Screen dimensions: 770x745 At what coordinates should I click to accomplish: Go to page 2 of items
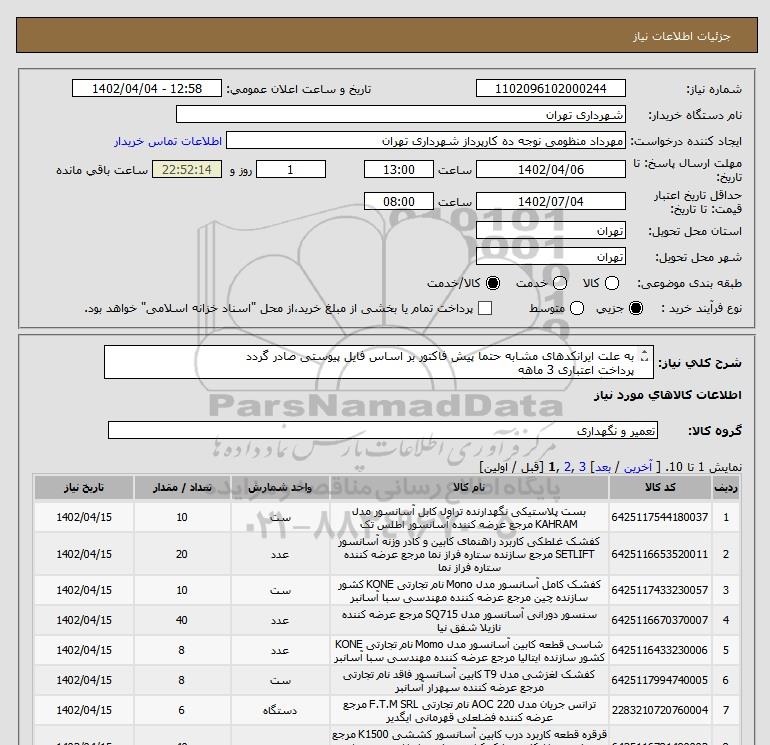pyautogui.click(x=567, y=467)
